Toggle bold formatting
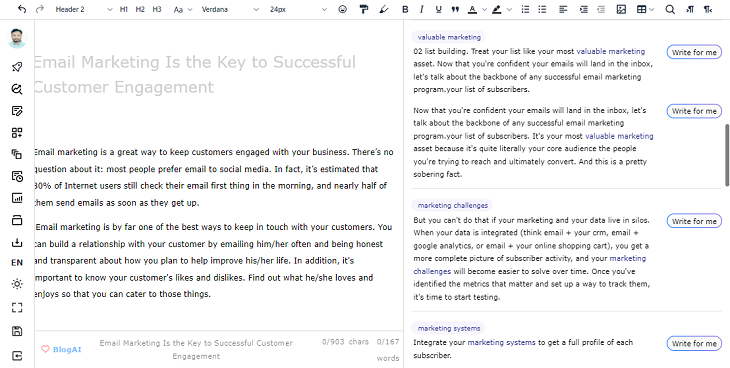Image resolution: width=730 pixels, height=368 pixels. point(405,9)
